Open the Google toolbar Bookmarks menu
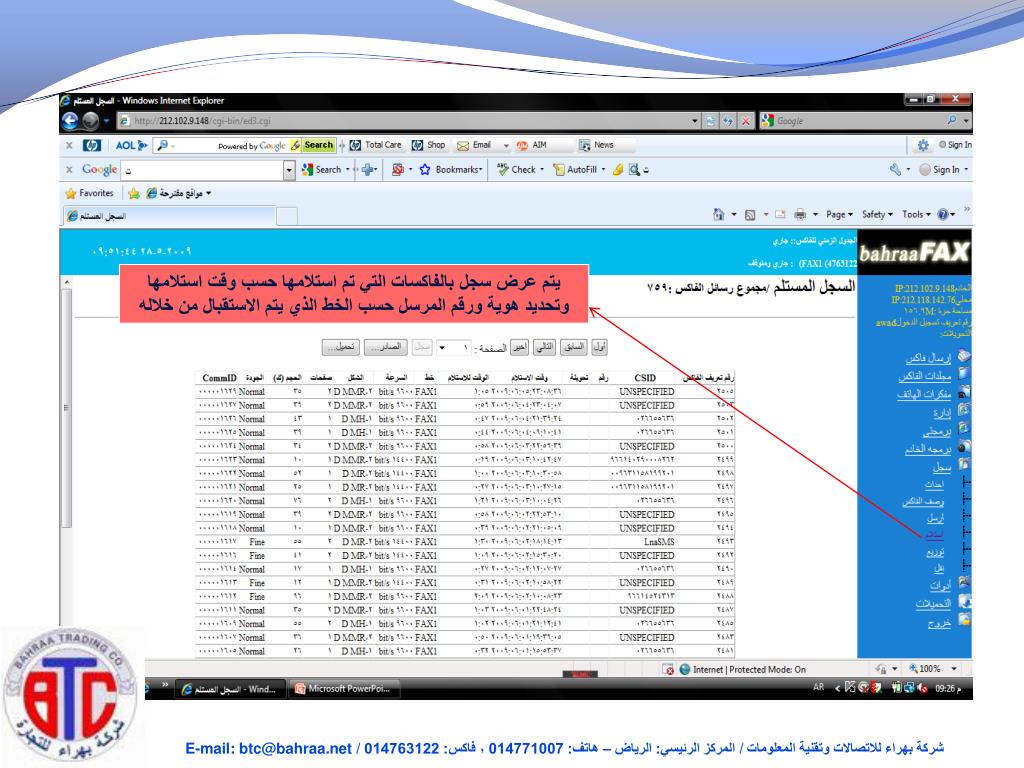1024x768 pixels. [451, 170]
